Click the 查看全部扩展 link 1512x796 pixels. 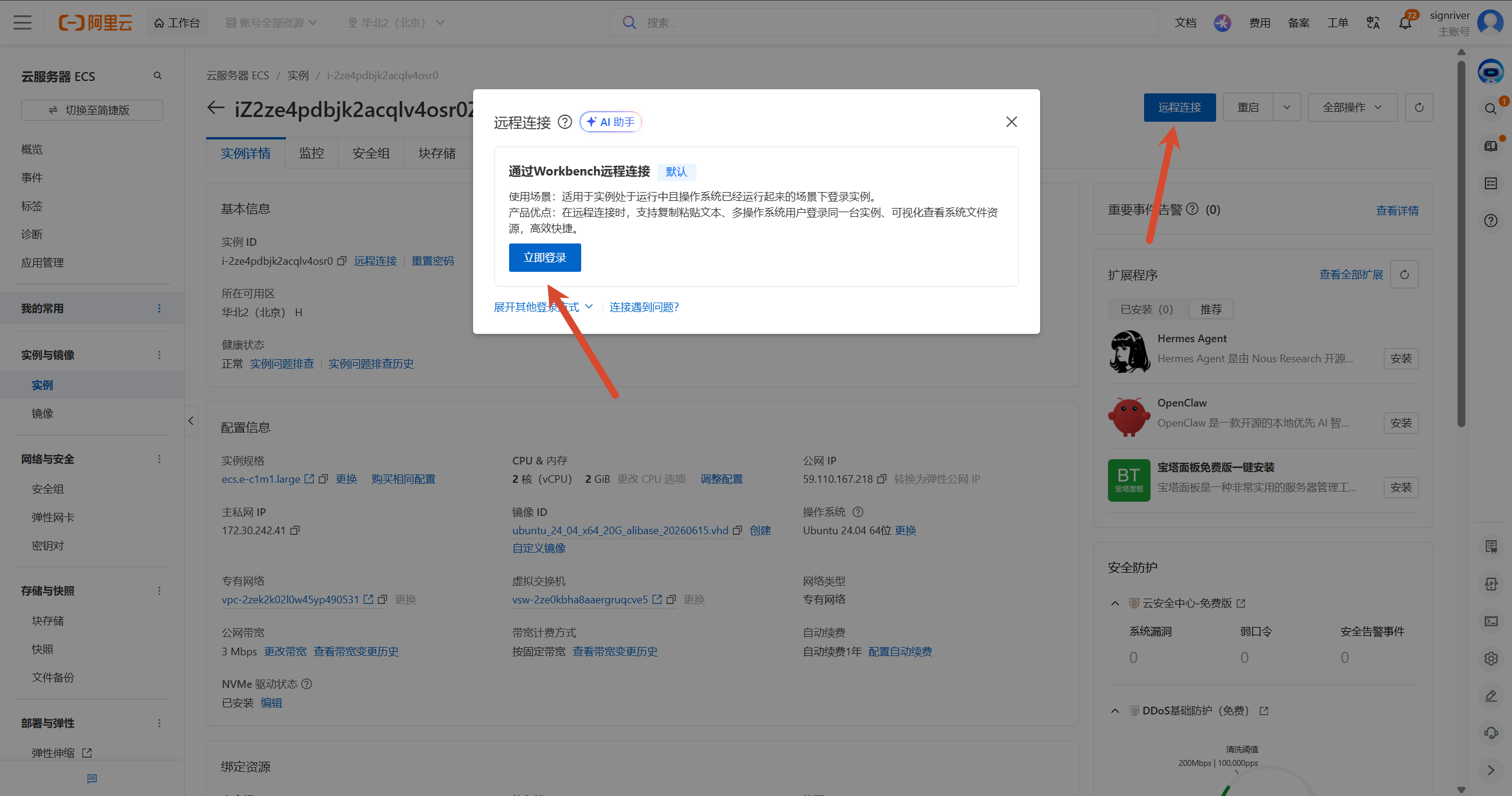point(1351,275)
